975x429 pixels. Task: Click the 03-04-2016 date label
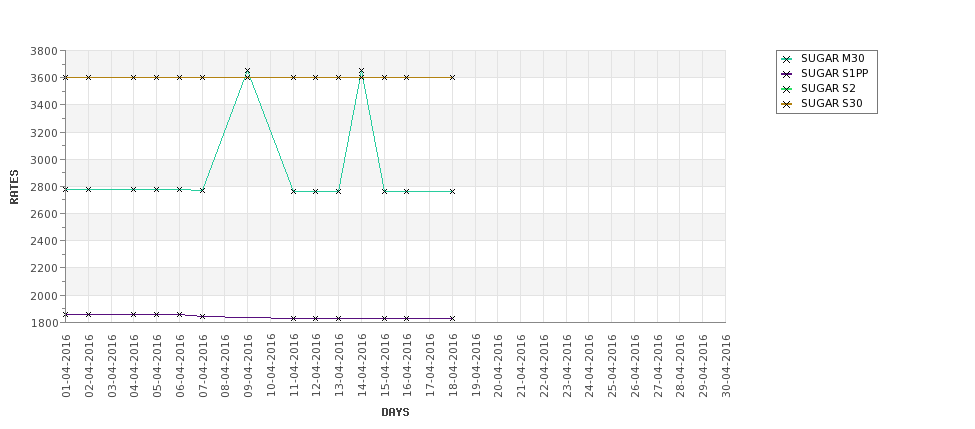click(112, 366)
